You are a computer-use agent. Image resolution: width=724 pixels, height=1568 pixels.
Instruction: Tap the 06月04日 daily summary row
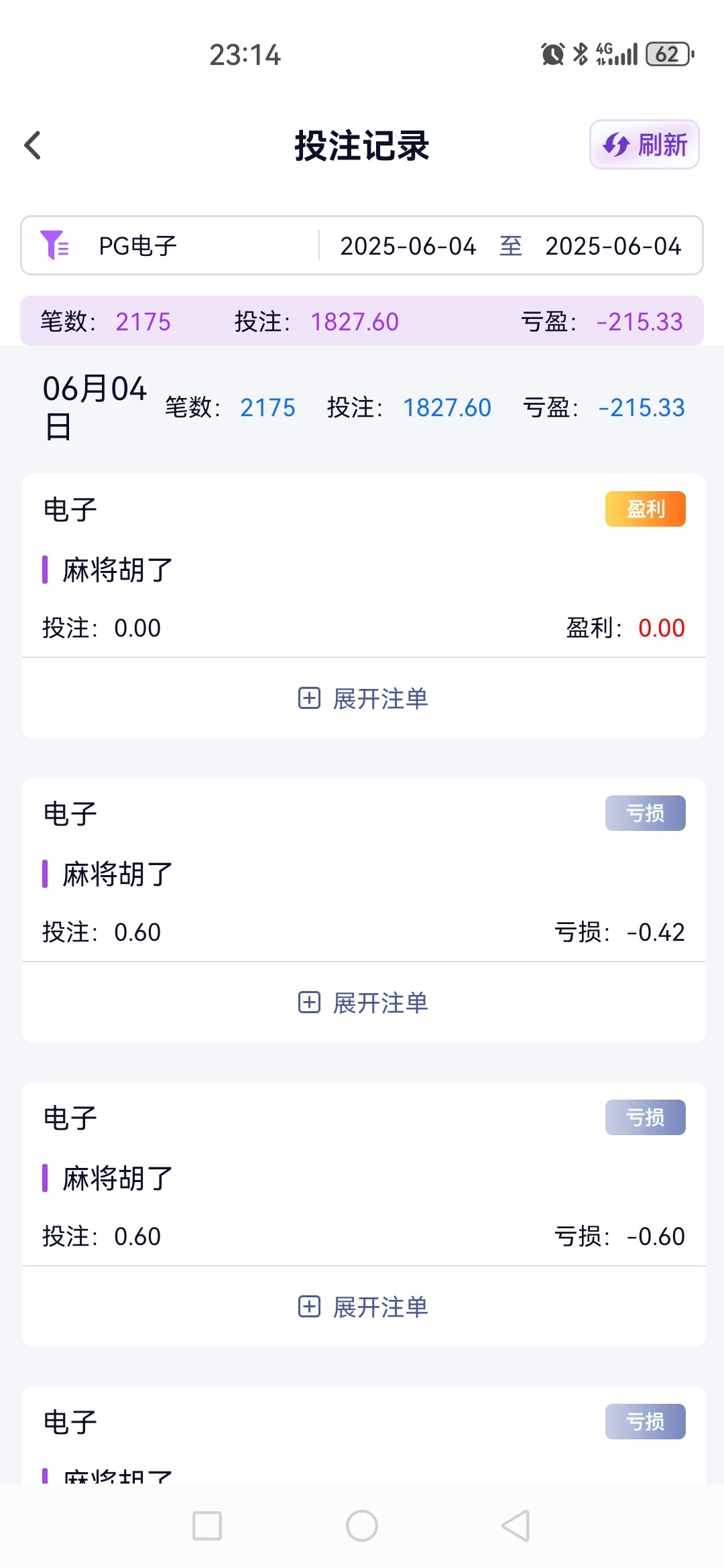pos(363,407)
